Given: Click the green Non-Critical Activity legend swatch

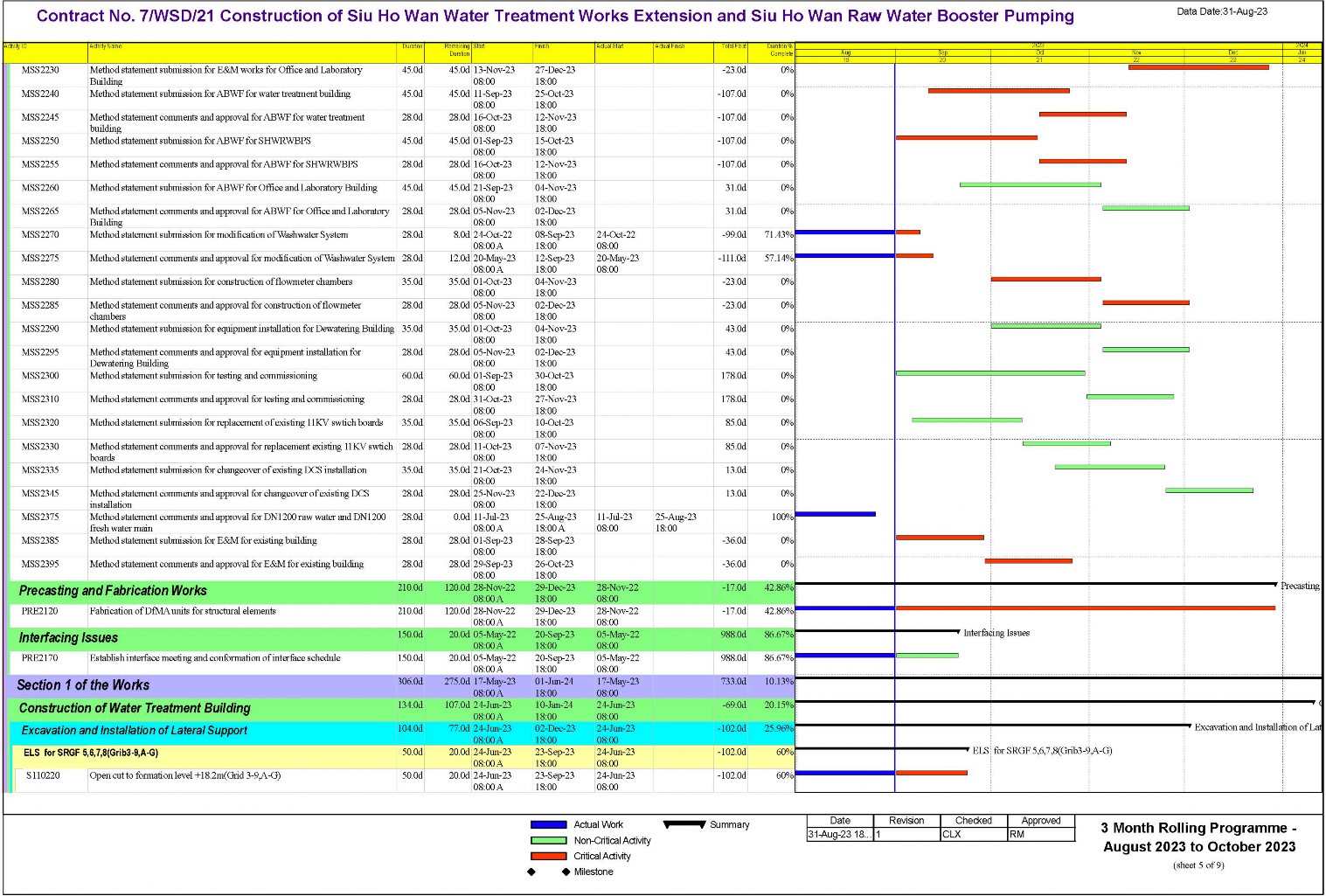Looking at the screenshot, I should tap(549, 840).
